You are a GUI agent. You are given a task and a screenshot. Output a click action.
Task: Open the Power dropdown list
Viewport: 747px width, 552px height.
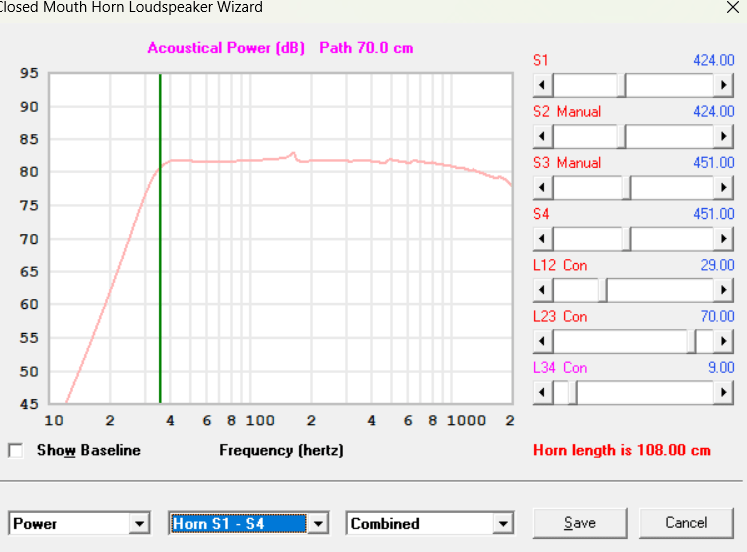(140, 524)
